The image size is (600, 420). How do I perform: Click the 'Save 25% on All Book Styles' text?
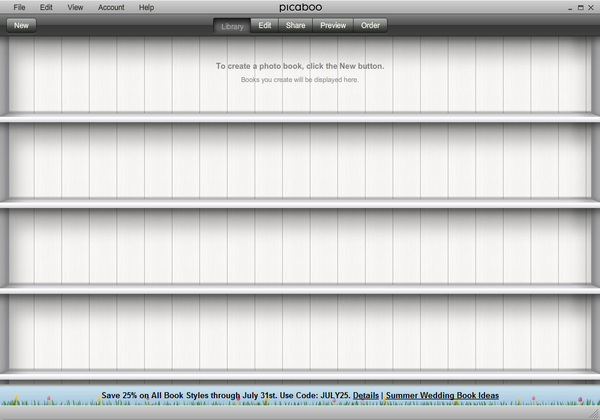pos(226,396)
